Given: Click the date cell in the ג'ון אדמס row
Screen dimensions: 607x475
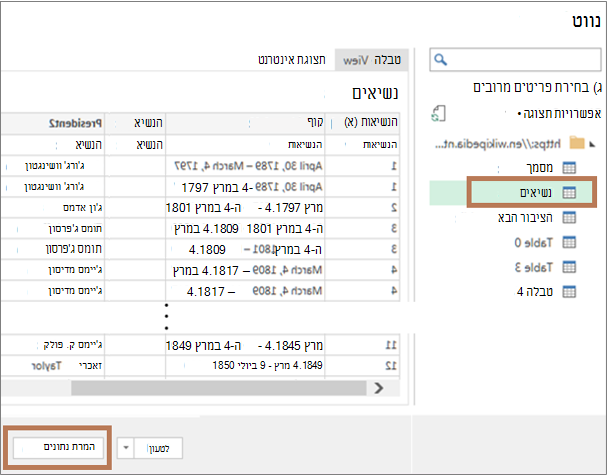Looking at the screenshot, I should (245, 208).
